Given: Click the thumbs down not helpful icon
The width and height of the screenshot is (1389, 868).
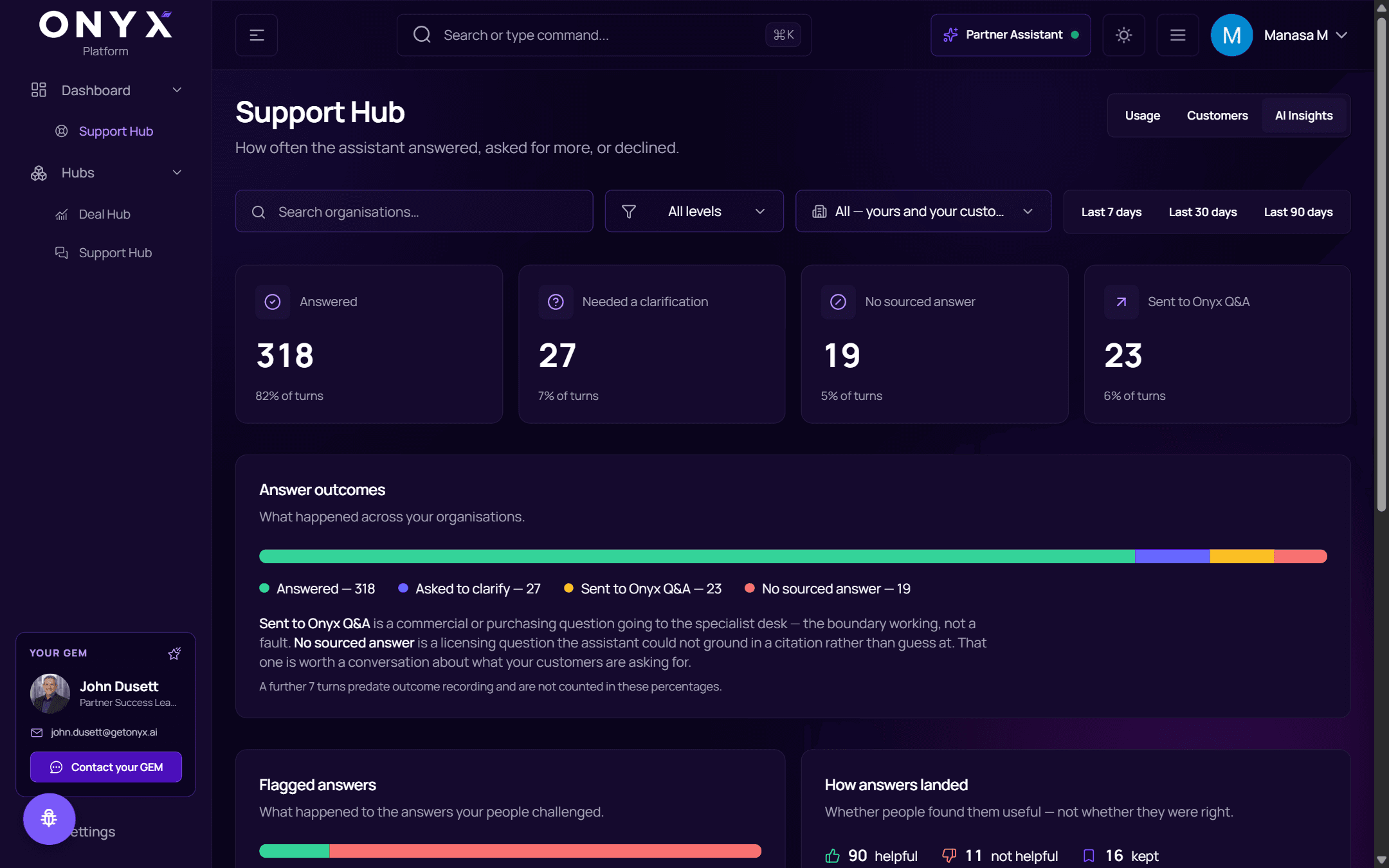Looking at the screenshot, I should 949,856.
